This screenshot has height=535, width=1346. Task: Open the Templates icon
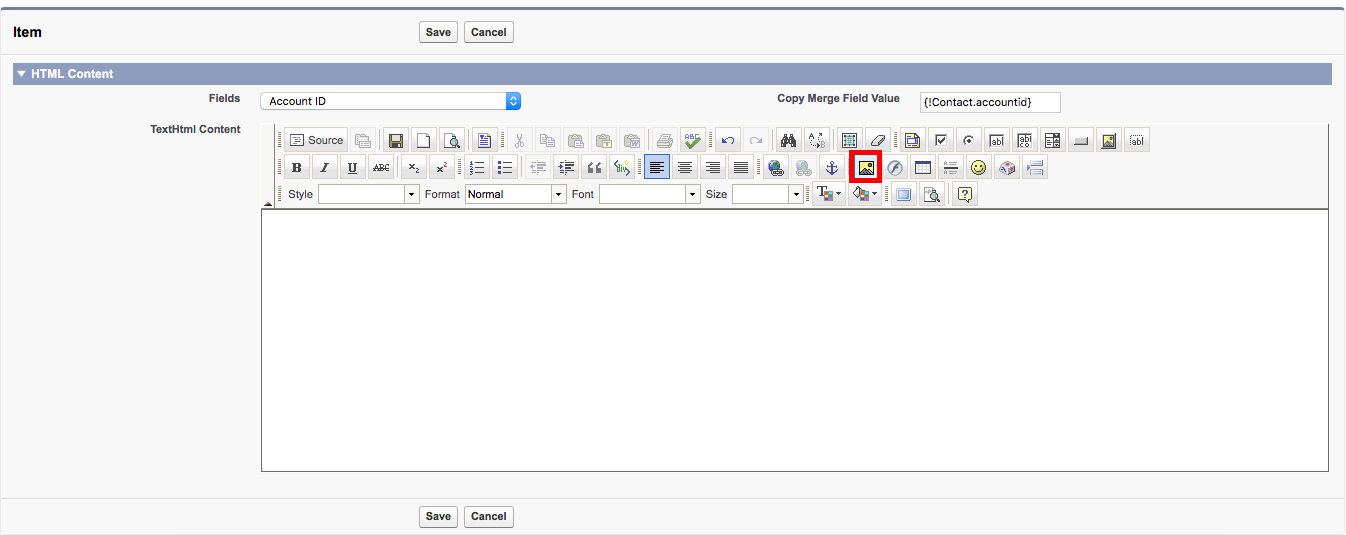[x=485, y=140]
